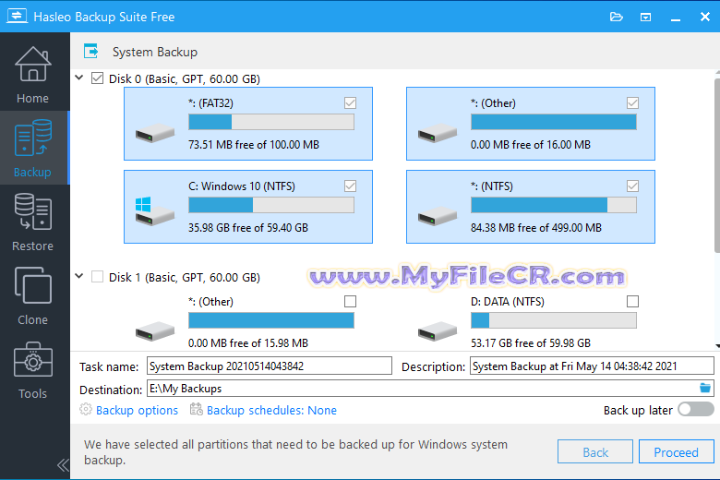Click the Backup schedules calendar icon
This screenshot has width=720, height=480.
coord(196,409)
